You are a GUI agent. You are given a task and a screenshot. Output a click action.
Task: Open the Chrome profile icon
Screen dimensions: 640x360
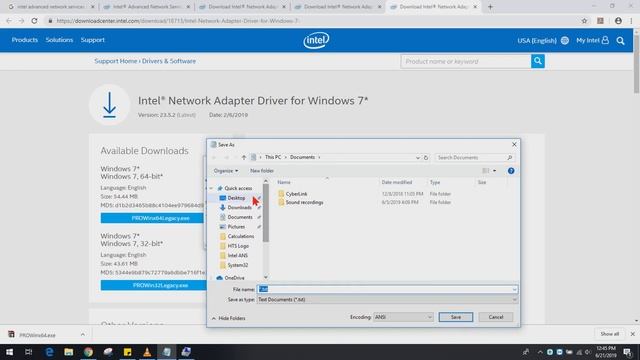pyautogui.click(x=618, y=21)
